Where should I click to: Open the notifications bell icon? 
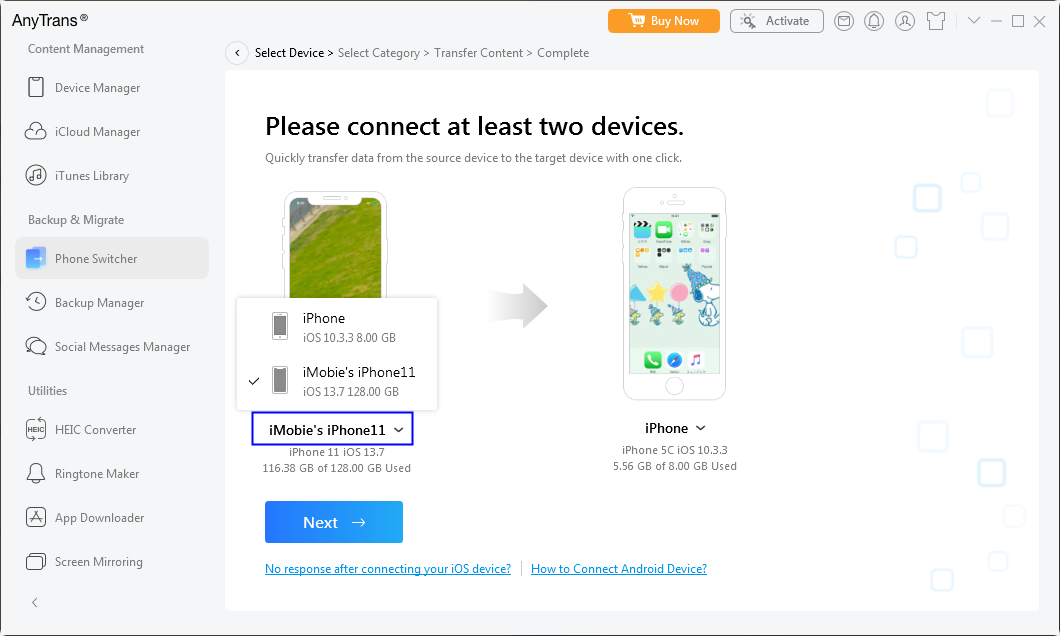874,21
